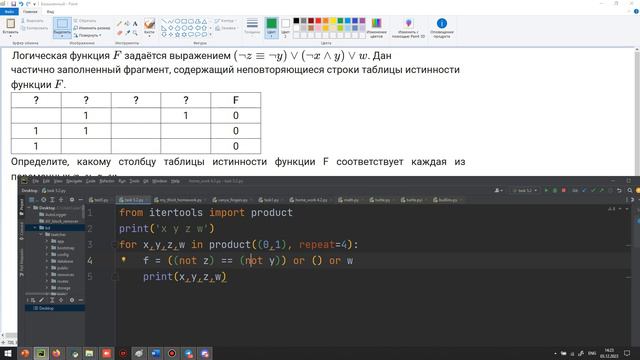Open PyCharm Run menu

click(122, 181)
